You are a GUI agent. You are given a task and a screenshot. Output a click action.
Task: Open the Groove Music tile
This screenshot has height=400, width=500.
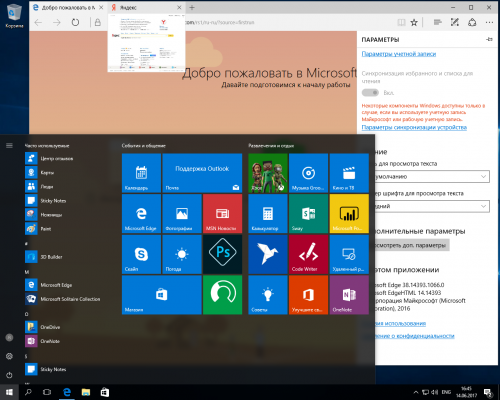[308, 173]
